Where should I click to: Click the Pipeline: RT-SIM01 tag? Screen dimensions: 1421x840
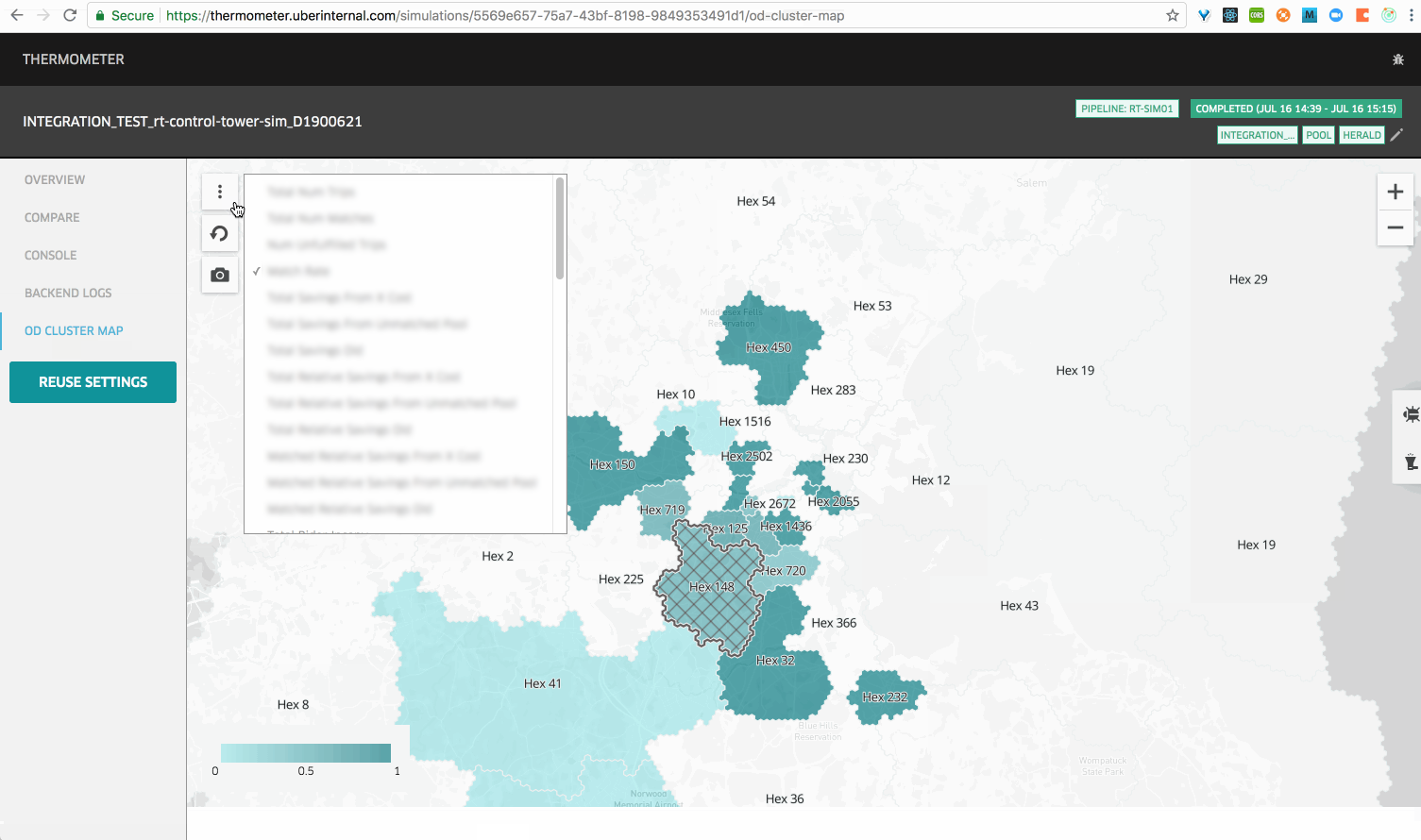1126,109
